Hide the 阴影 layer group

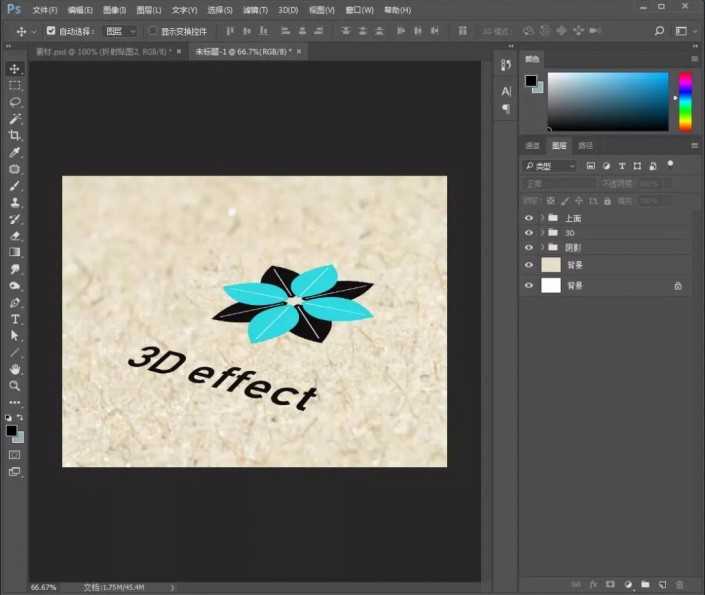tap(529, 247)
